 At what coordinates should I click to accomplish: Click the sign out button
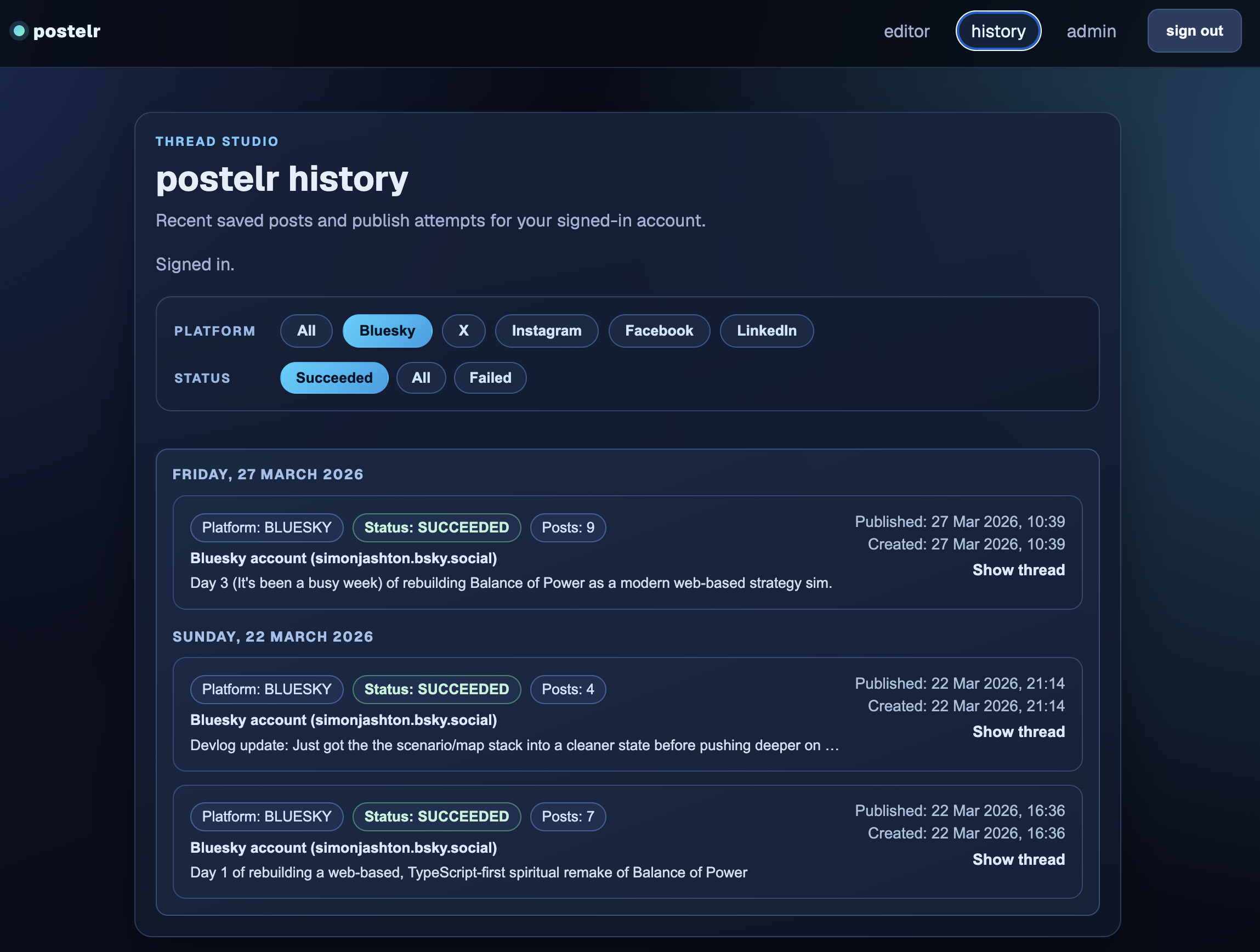tap(1194, 31)
